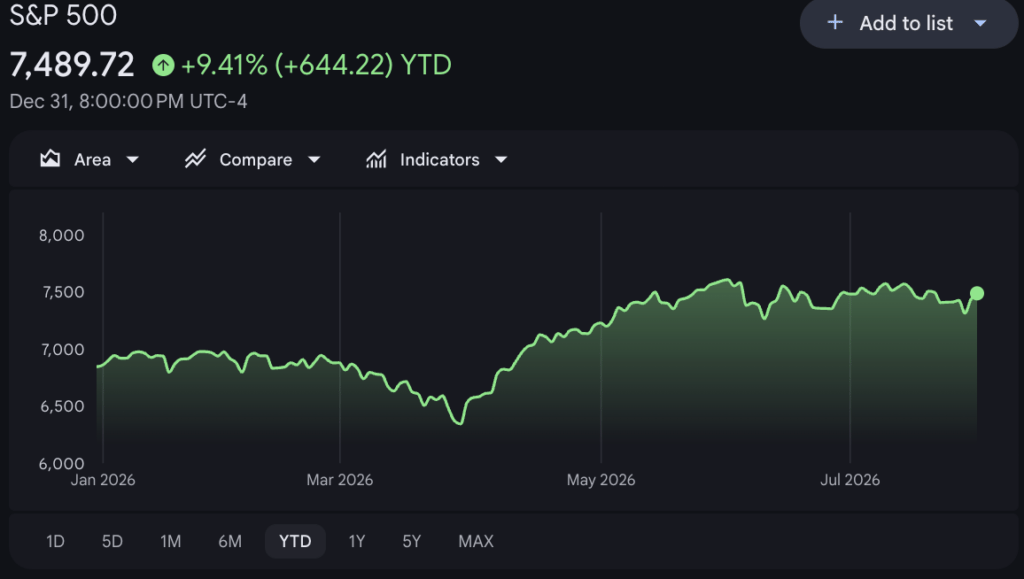Open the Compare dropdown arrow
The height and width of the screenshot is (579, 1024).
tap(314, 159)
